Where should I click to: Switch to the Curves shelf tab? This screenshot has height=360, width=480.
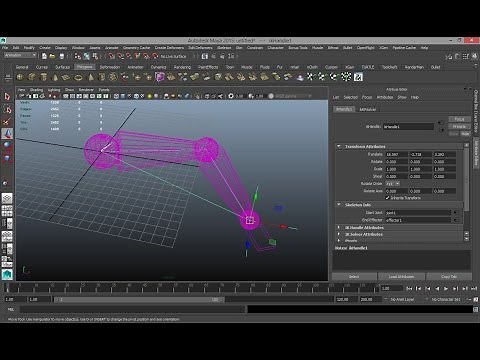click(x=42, y=67)
